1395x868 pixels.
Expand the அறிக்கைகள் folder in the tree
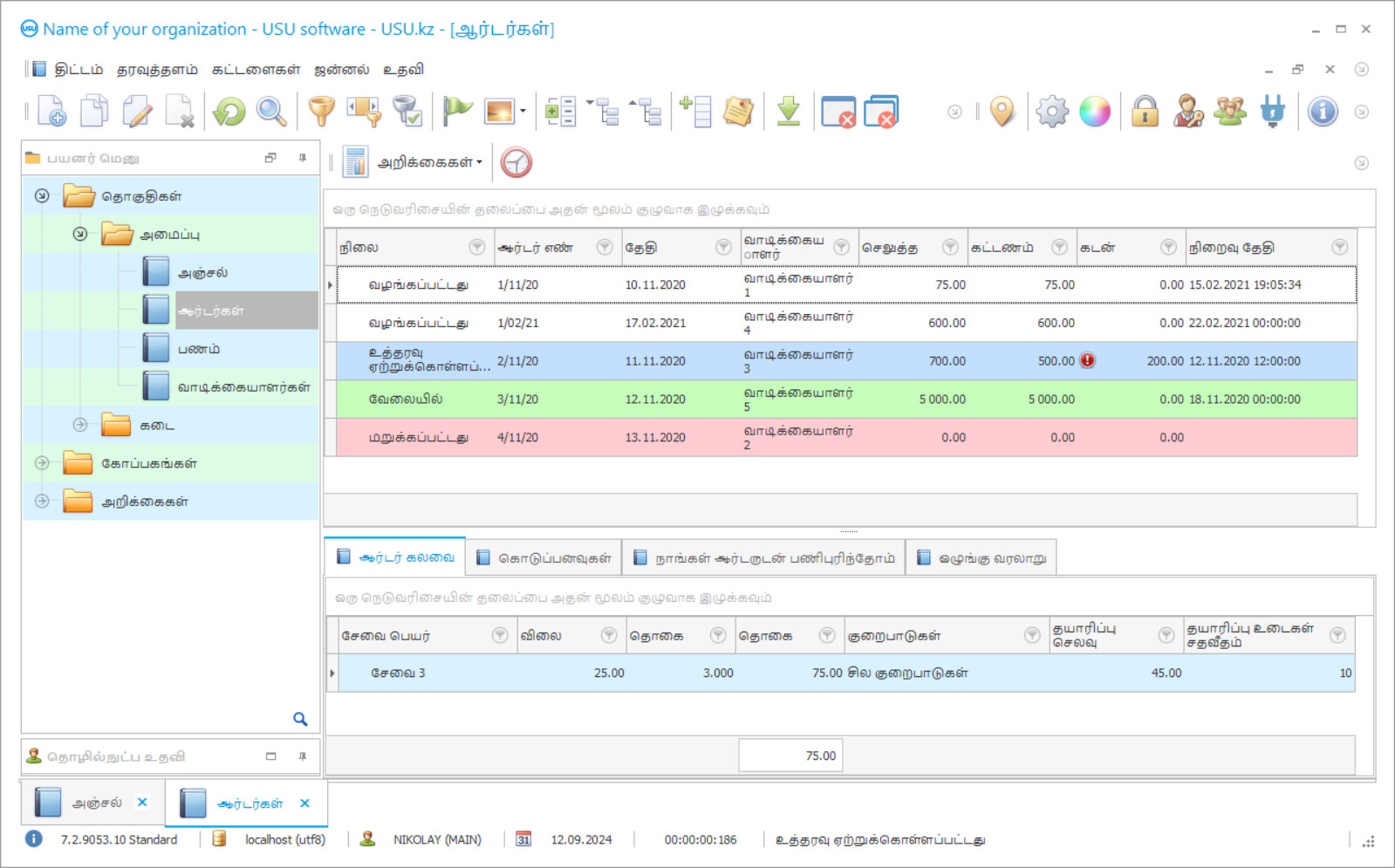click(x=42, y=501)
